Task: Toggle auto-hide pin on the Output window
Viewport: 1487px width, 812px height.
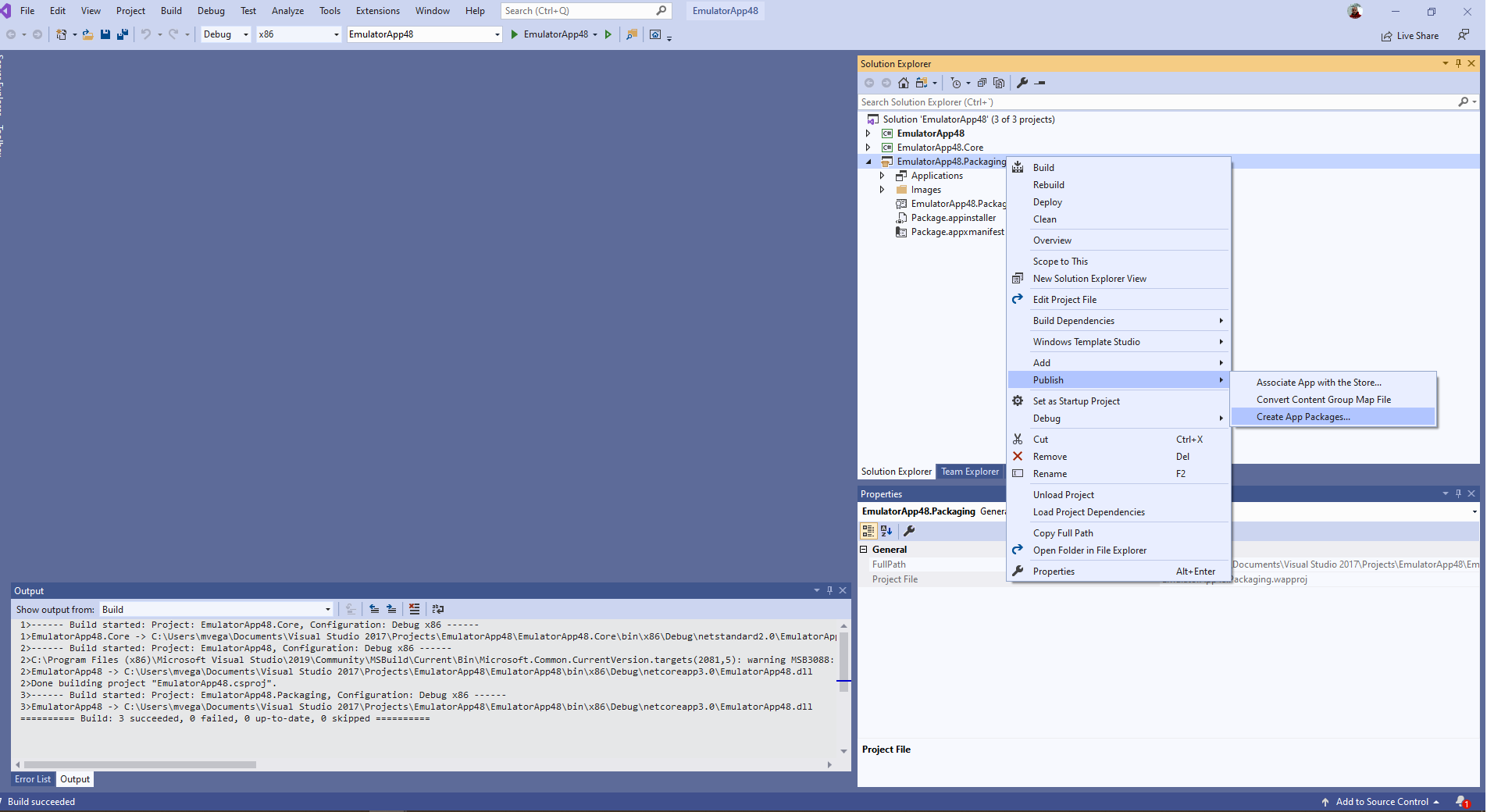Action: (x=830, y=590)
